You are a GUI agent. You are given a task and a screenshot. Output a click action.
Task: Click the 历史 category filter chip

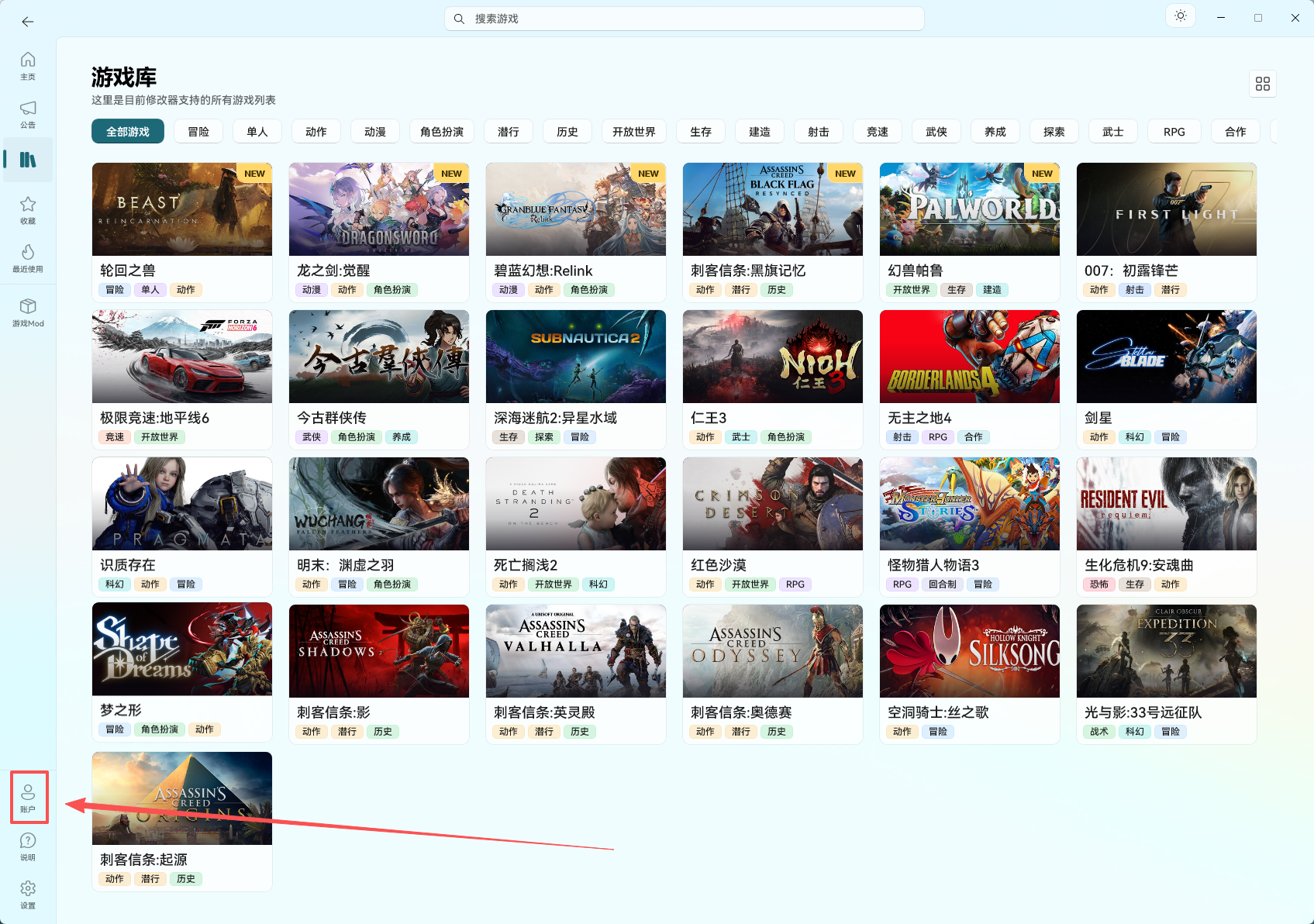(x=567, y=132)
